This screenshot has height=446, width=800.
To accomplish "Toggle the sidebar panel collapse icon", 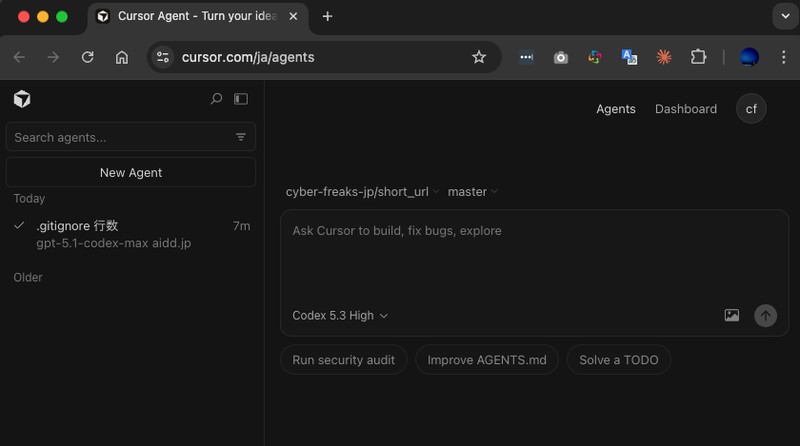I will coord(241,98).
